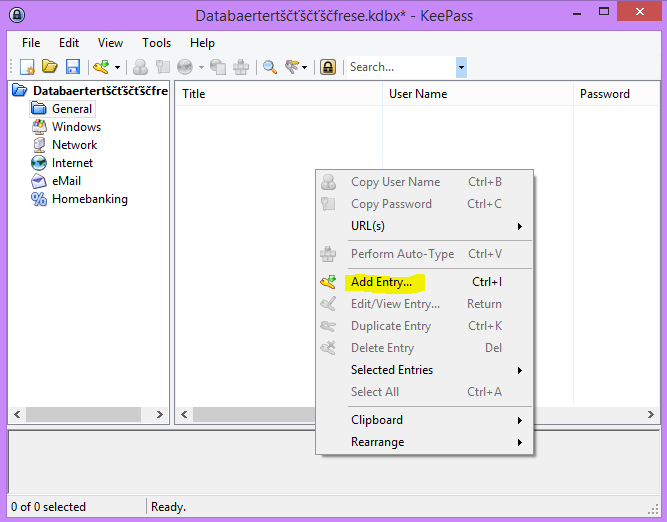Choose Edit/View Entry... in context menu

tap(425, 304)
